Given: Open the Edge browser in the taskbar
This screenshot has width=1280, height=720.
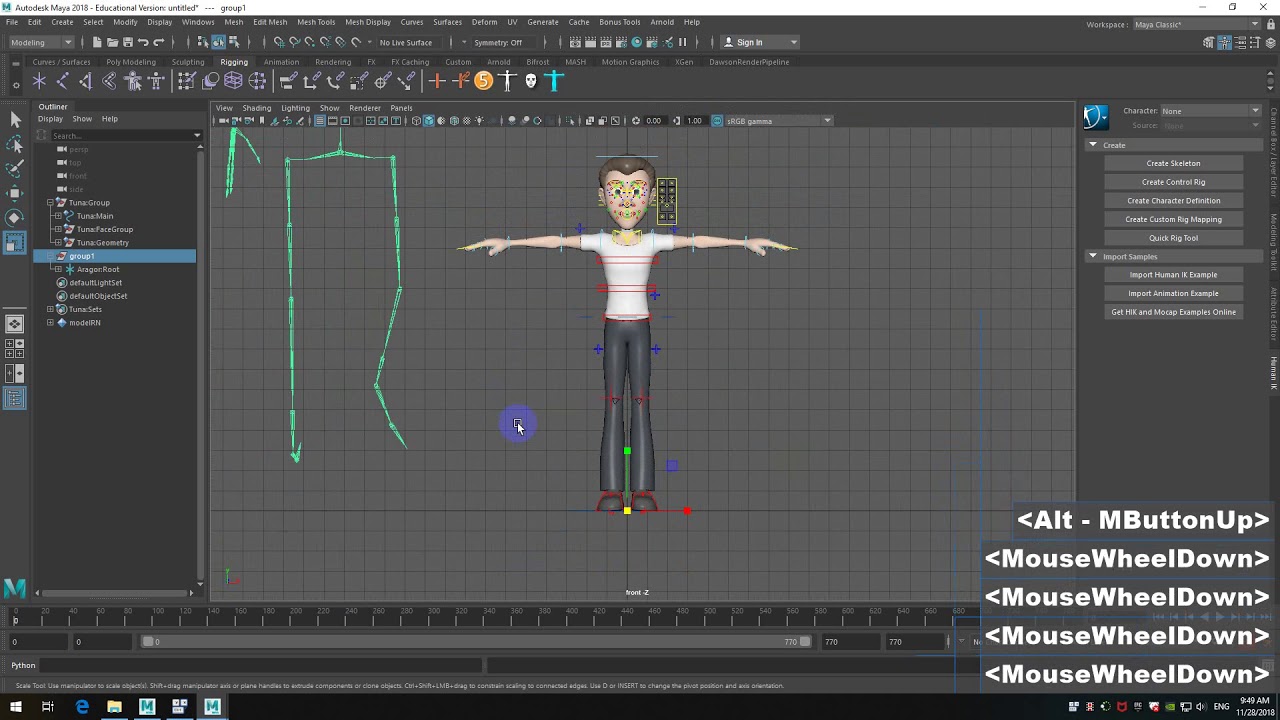Looking at the screenshot, I should click(82, 707).
